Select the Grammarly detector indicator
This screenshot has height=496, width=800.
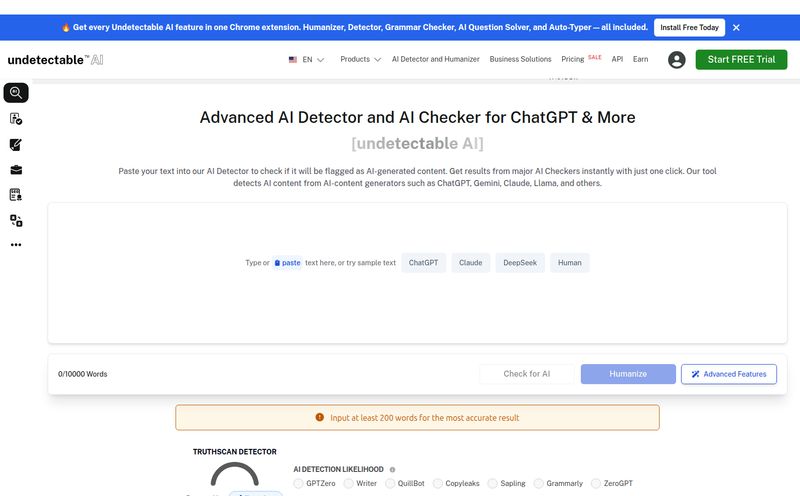538,483
